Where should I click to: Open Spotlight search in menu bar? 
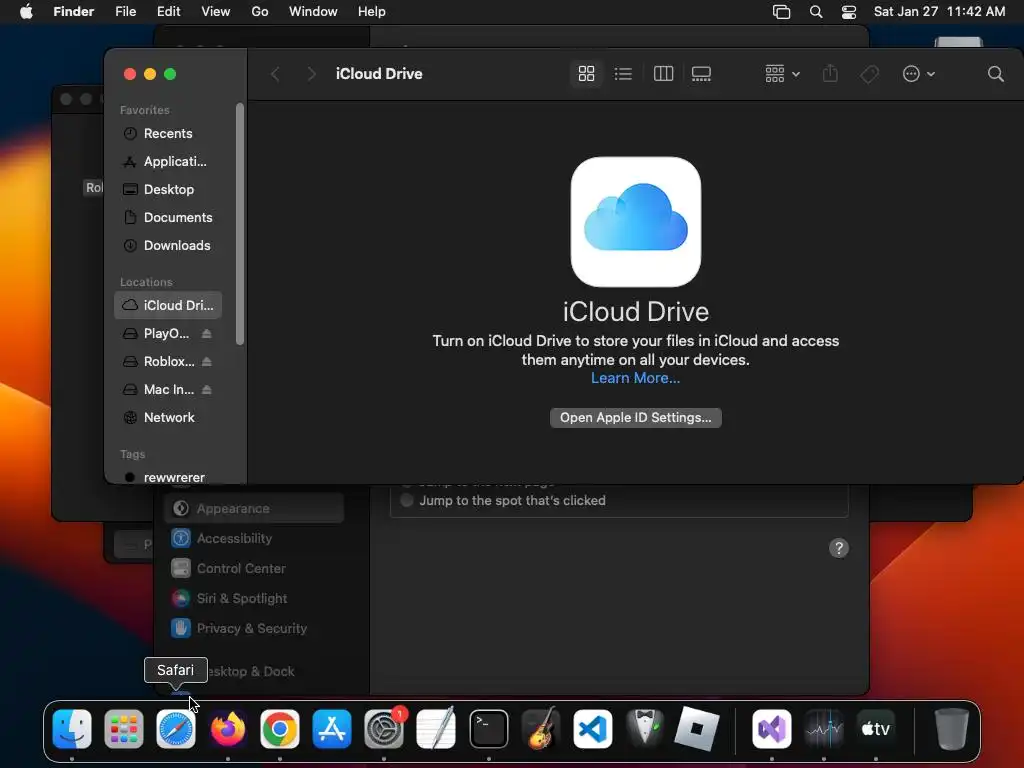pyautogui.click(x=816, y=12)
